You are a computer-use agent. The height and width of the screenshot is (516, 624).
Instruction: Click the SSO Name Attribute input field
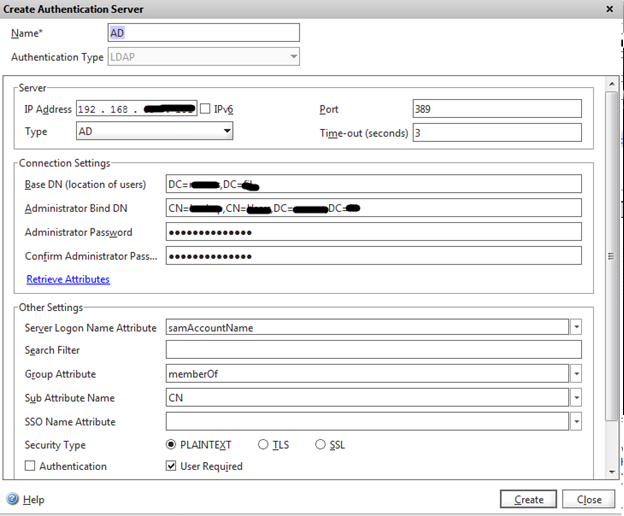pos(367,421)
